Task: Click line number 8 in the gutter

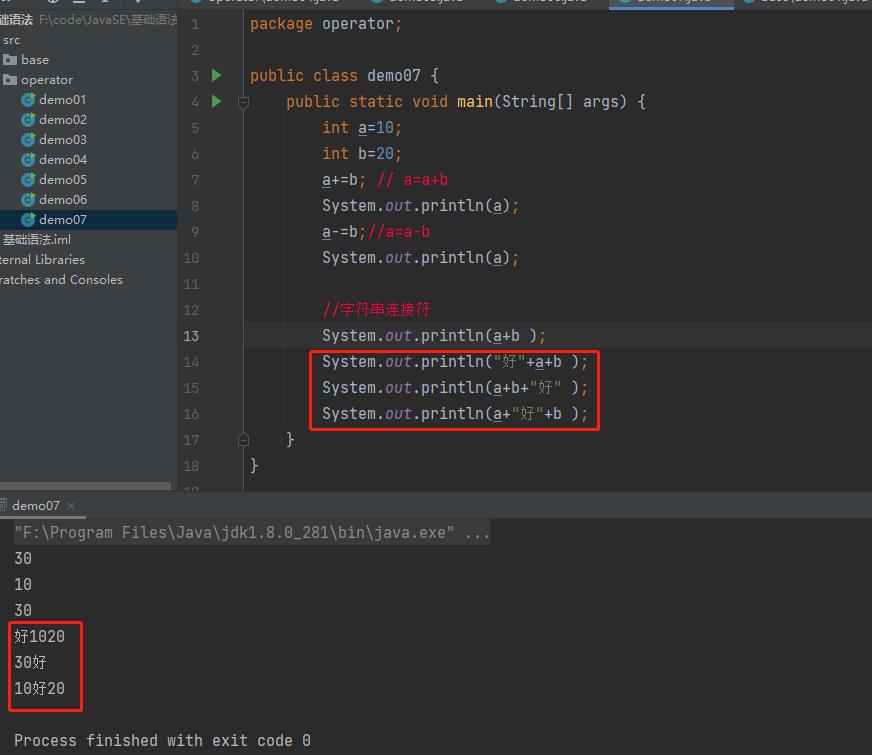Action: 195,206
